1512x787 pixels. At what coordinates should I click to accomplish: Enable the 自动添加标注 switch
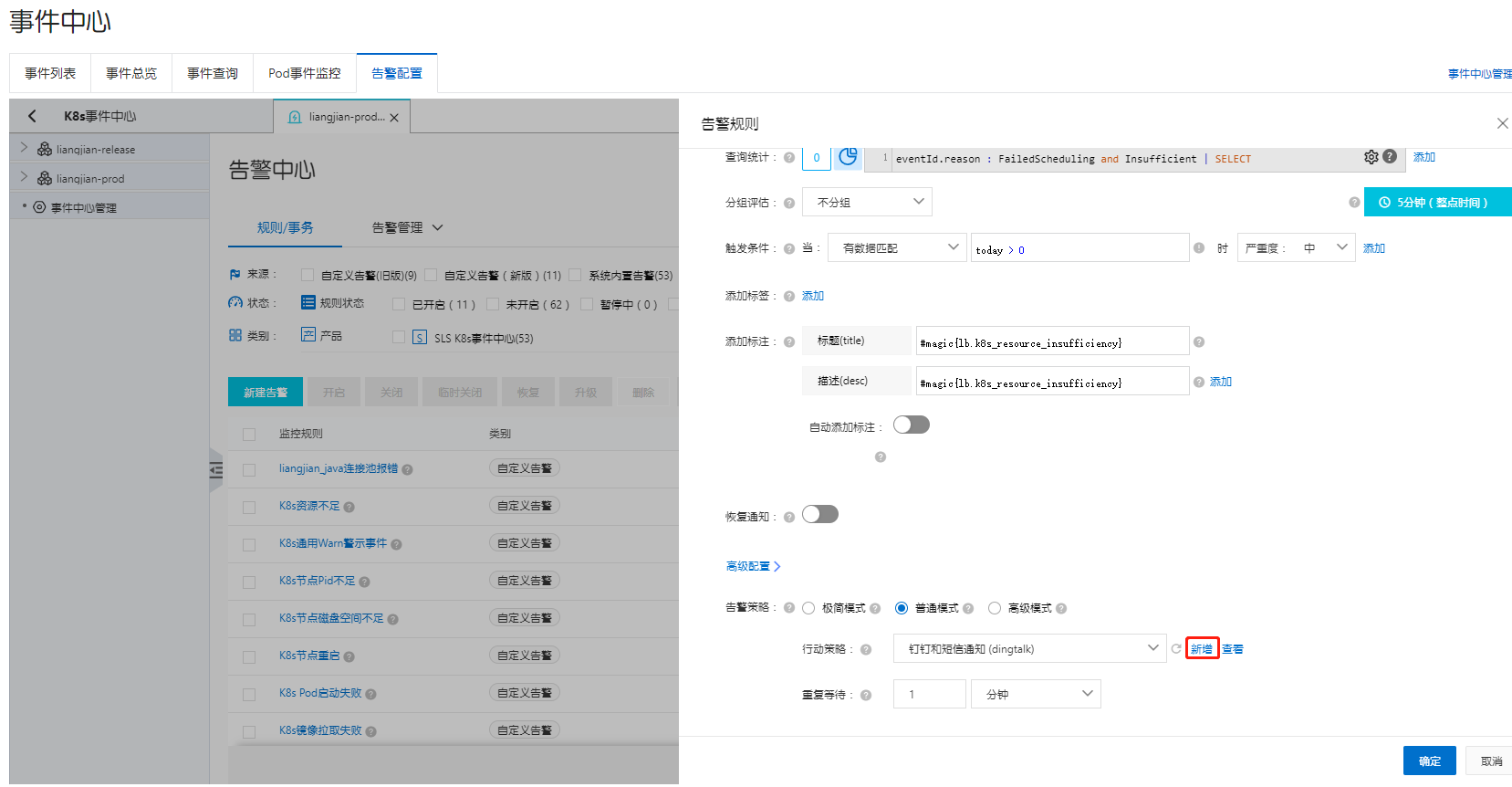911,425
